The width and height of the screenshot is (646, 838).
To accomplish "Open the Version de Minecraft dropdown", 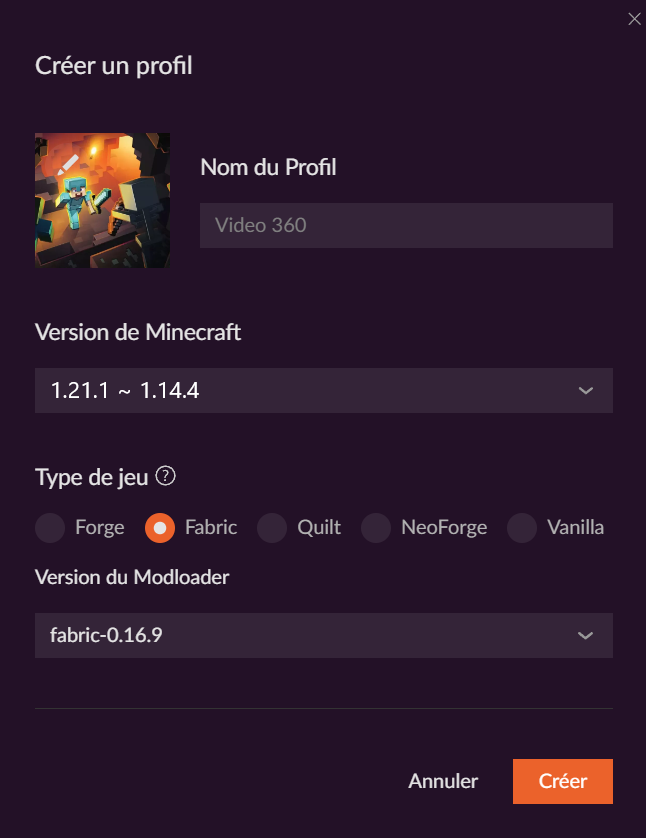I will click(x=323, y=390).
